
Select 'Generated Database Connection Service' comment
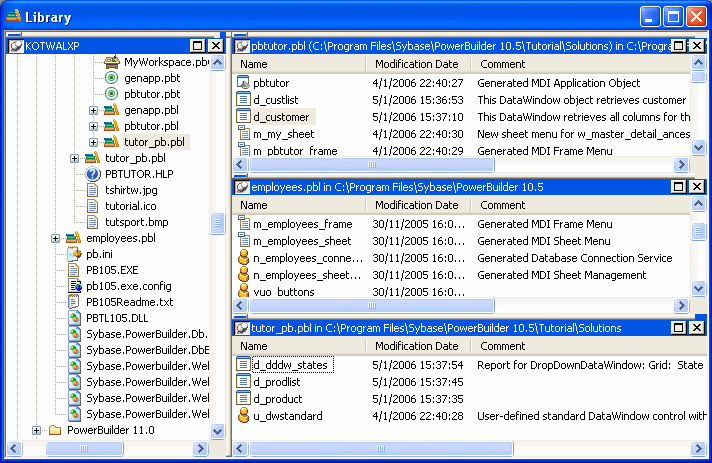[574, 258]
